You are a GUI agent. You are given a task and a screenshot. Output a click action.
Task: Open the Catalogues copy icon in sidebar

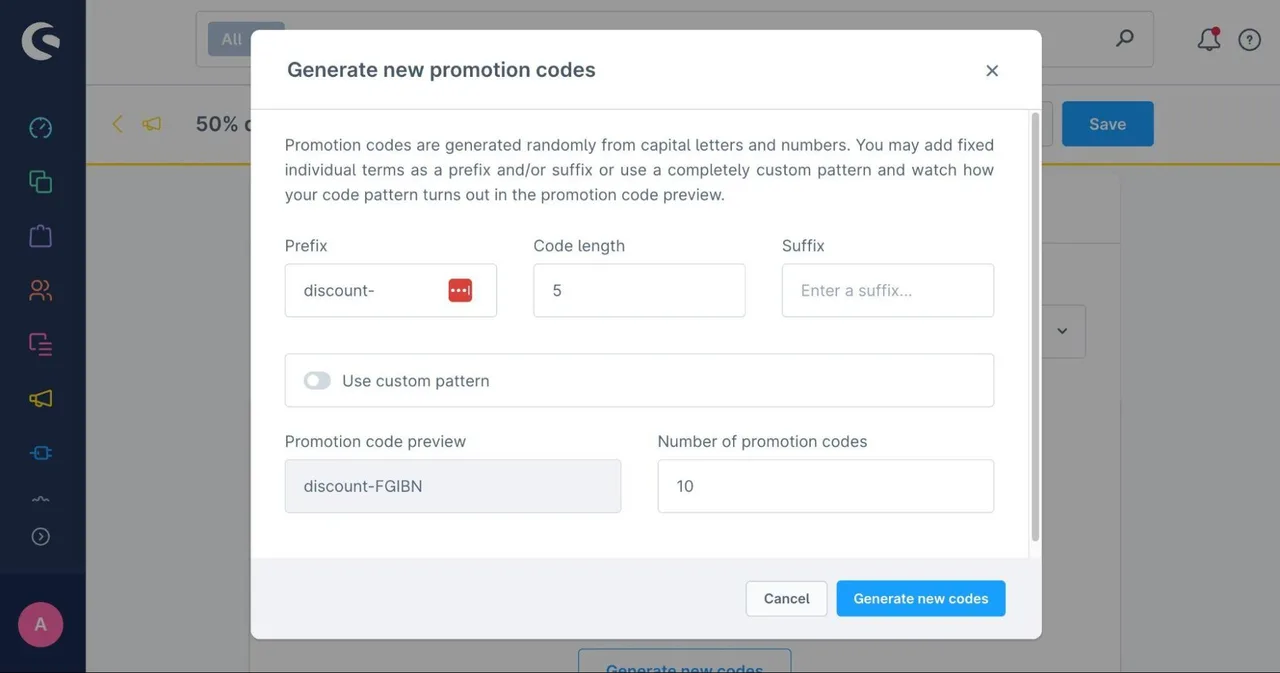point(40,182)
